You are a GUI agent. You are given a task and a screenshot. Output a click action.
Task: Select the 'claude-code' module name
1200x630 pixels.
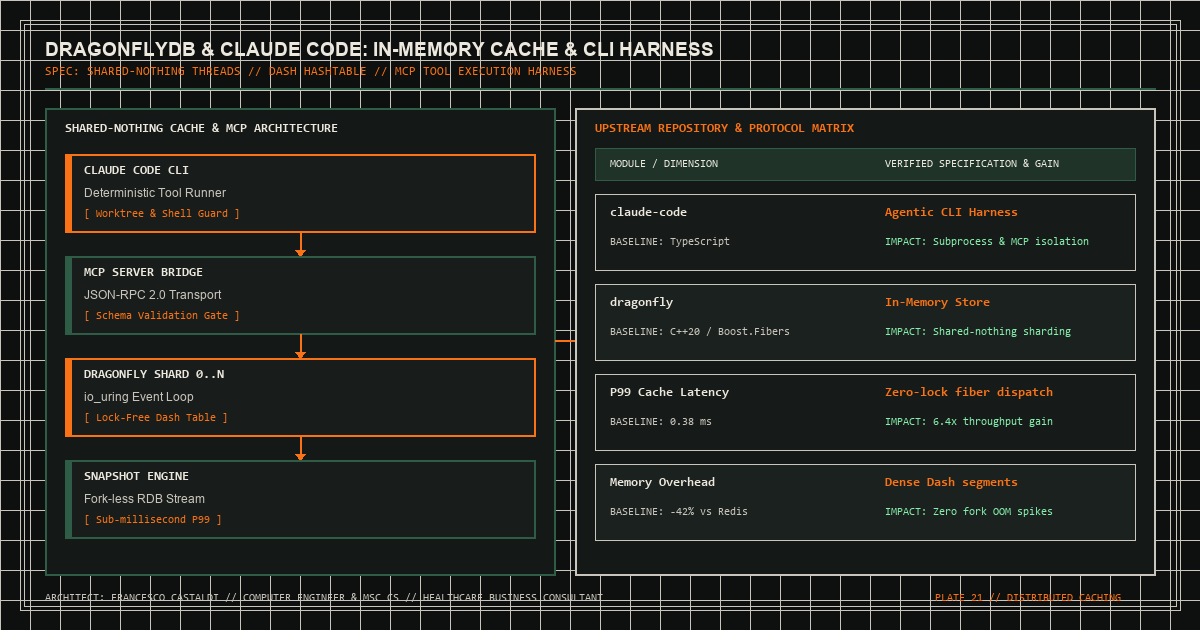tap(648, 212)
